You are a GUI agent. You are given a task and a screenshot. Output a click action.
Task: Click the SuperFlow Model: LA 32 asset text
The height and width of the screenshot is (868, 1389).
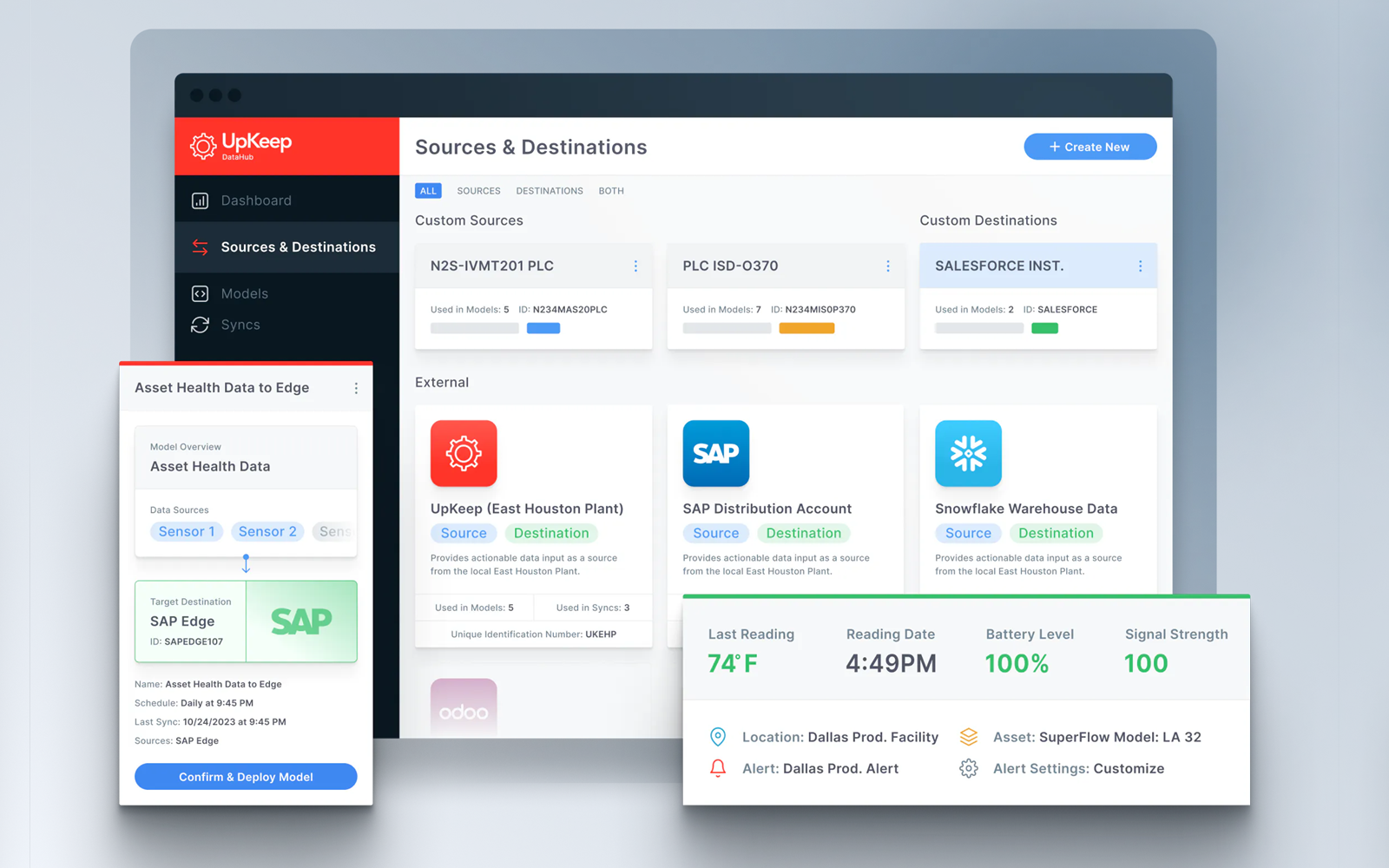click(1120, 737)
